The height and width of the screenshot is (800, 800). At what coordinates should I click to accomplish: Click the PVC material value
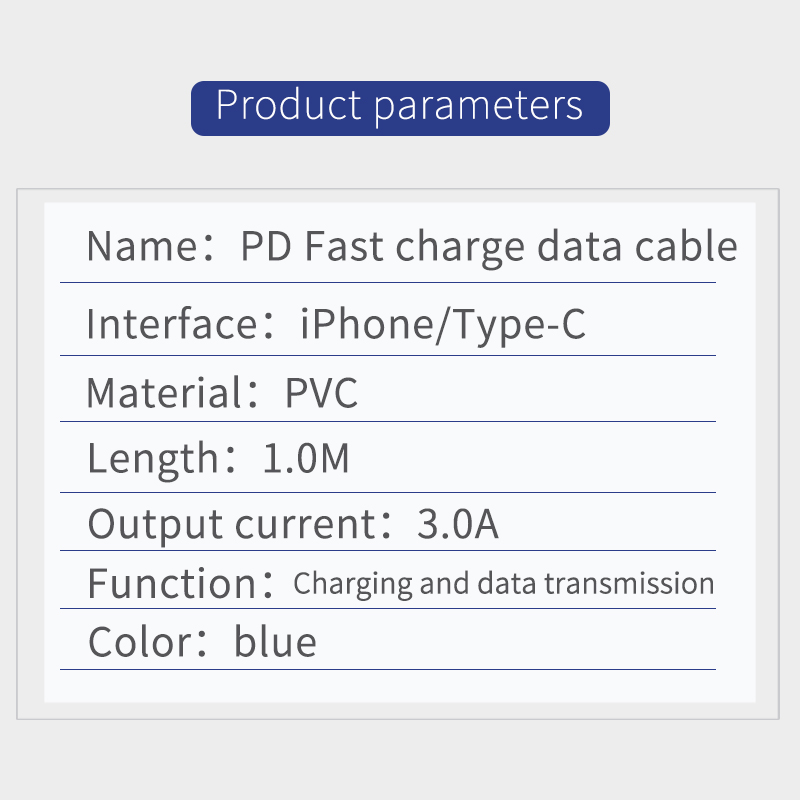(x=321, y=393)
